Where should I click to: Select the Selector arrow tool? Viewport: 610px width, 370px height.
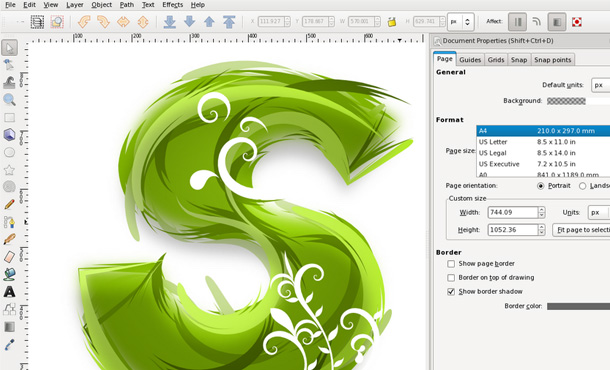pyautogui.click(x=9, y=48)
